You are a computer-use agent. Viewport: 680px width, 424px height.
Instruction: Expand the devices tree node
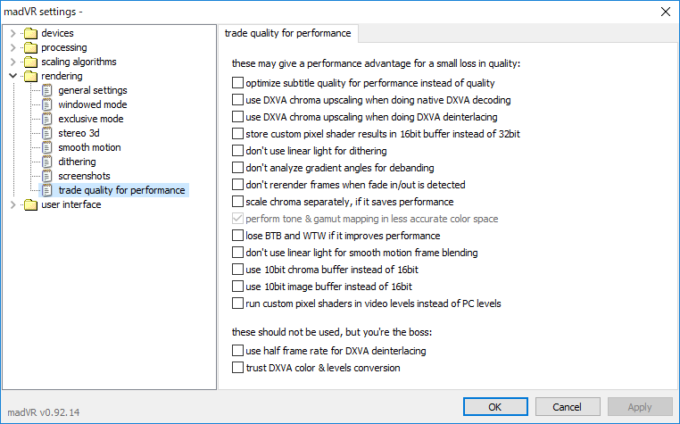(x=13, y=33)
